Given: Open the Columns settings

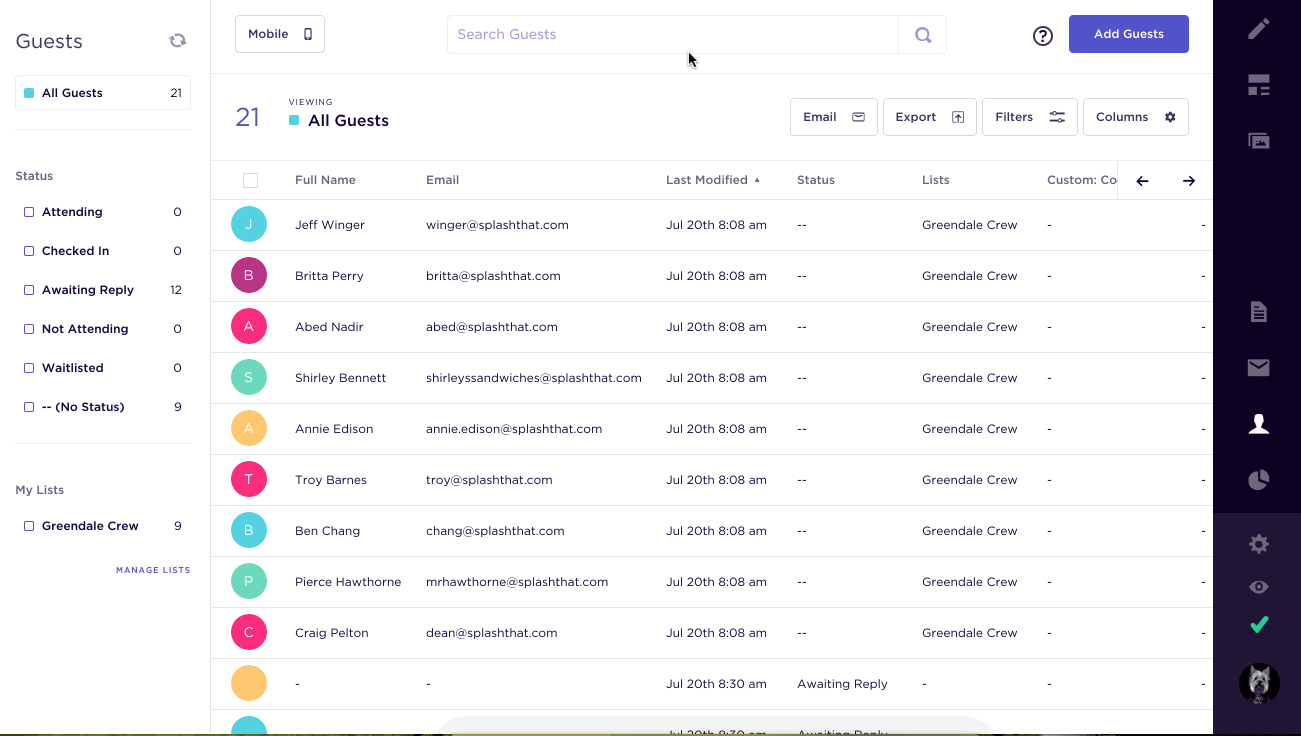Looking at the screenshot, I should 1136,117.
